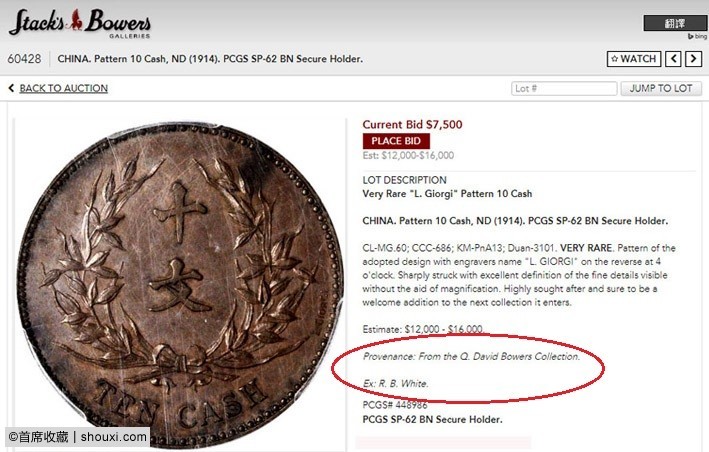Click the star WATCH button
Viewport: 709px width, 452px height.
pyautogui.click(x=633, y=59)
